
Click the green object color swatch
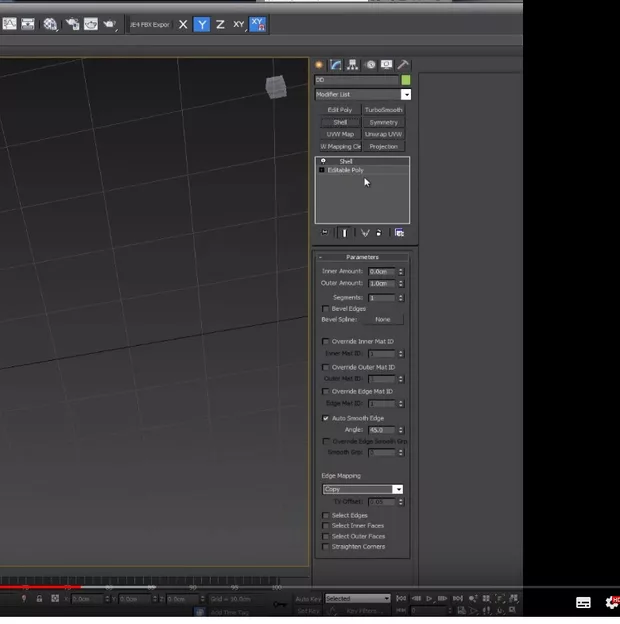point(406,80)
